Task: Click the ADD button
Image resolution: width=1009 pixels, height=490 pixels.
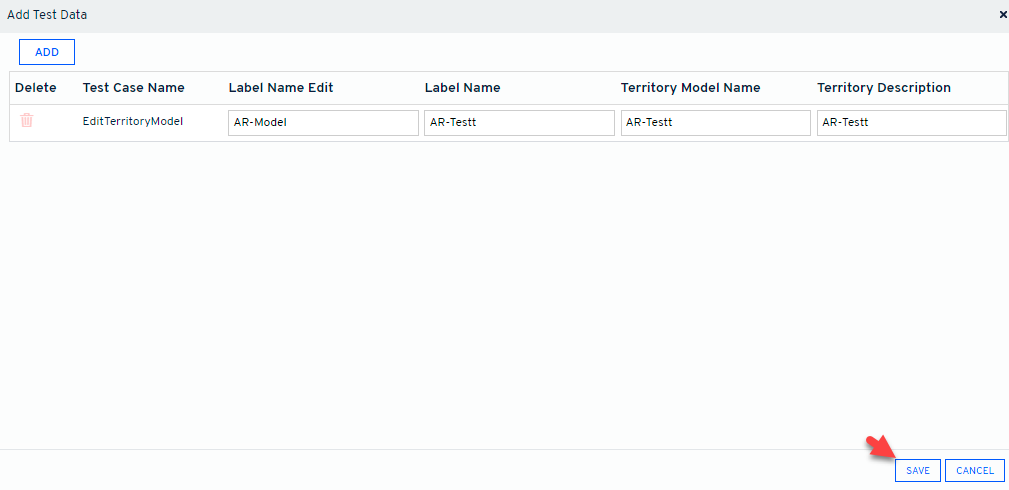Action: click(x=47, y=52)
